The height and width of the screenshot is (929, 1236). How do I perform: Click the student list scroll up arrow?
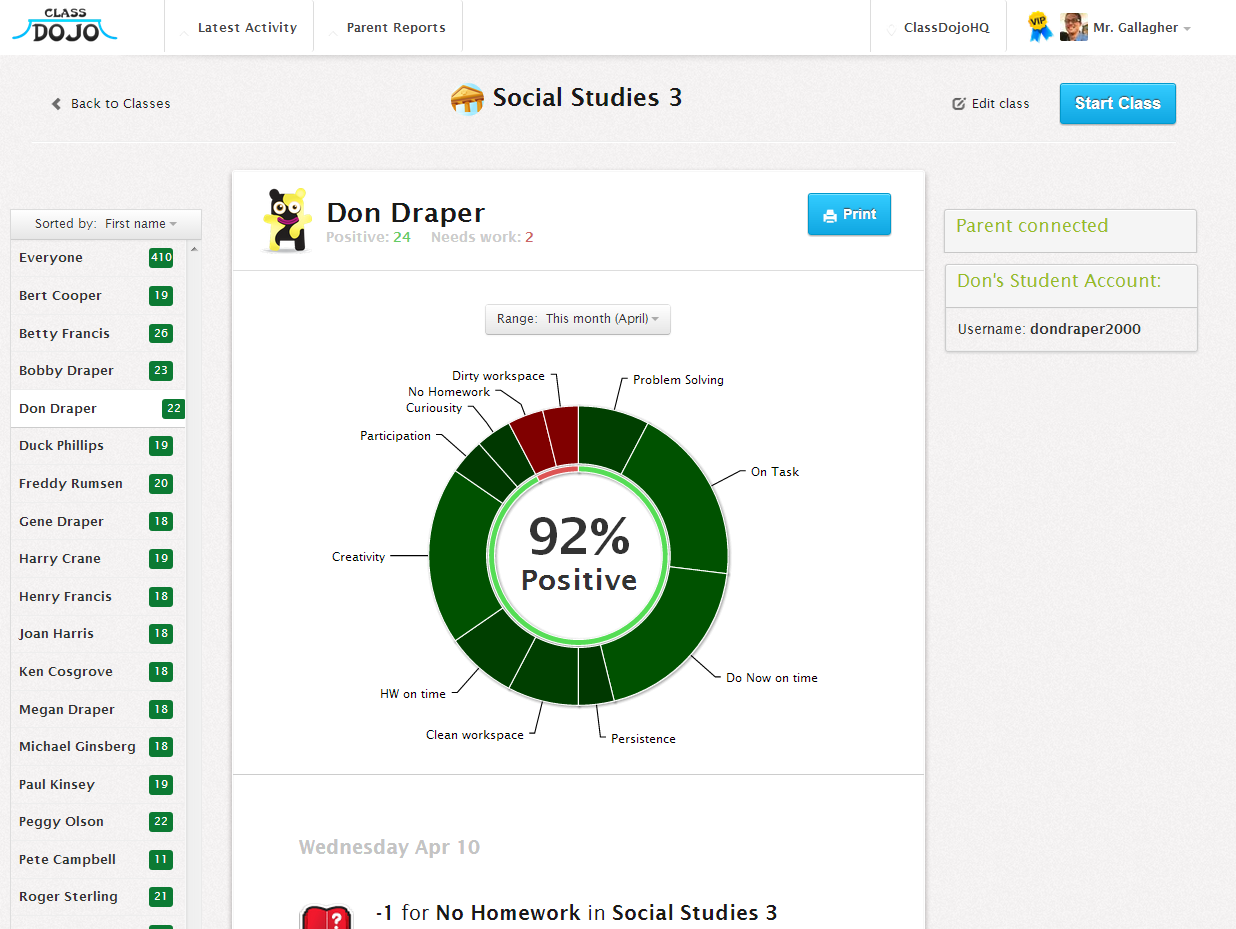click(194, 249)
